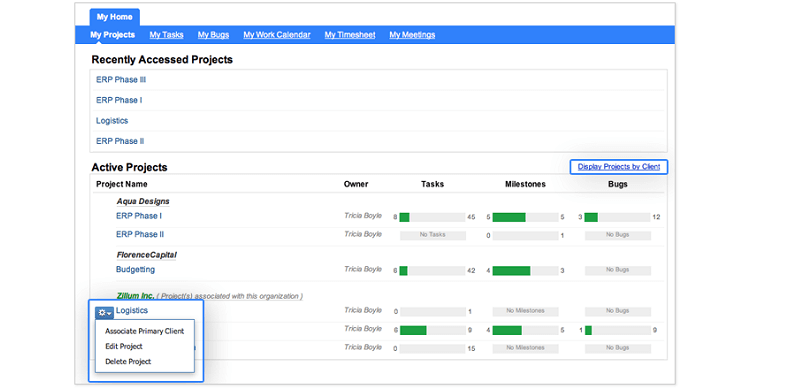Screen dimensions: 785x391
Task: Go to the My Tasks link
Action: pyautogui.click(x=166, y=35)
